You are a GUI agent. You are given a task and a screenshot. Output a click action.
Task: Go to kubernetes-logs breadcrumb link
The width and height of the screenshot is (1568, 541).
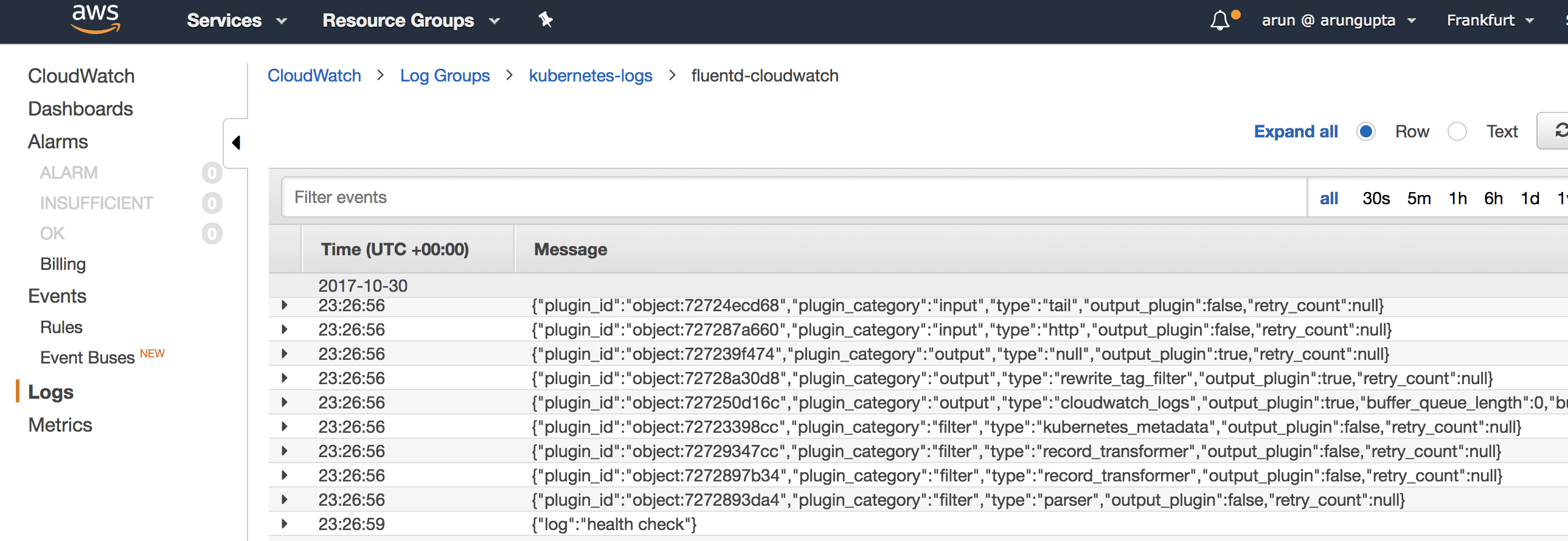(x=591, y=75)
